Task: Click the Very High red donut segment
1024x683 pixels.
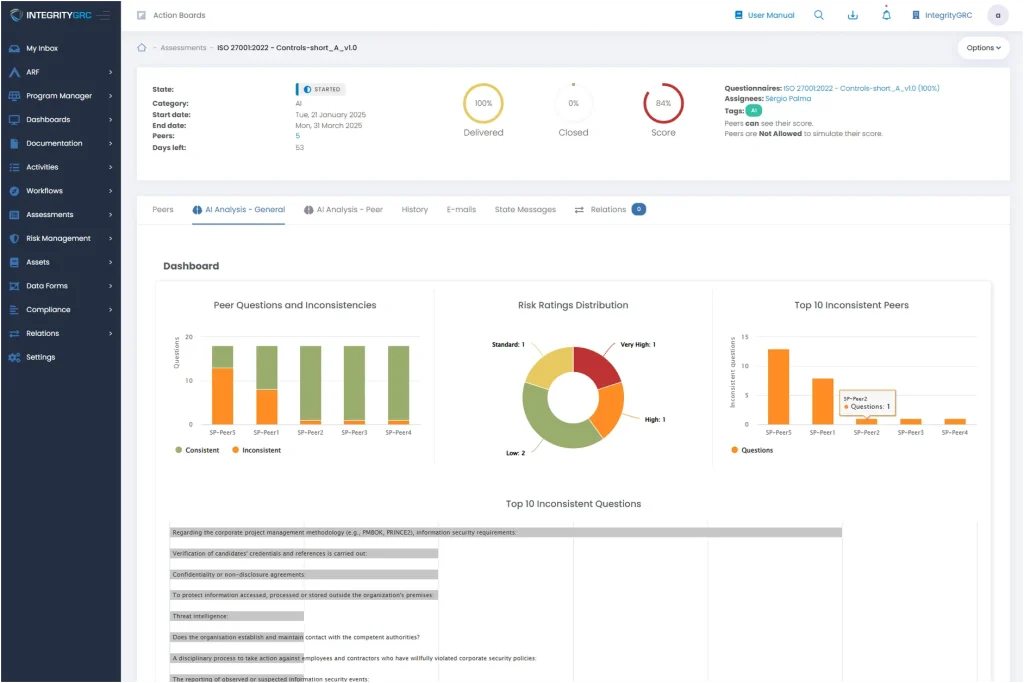Action: 596,366
